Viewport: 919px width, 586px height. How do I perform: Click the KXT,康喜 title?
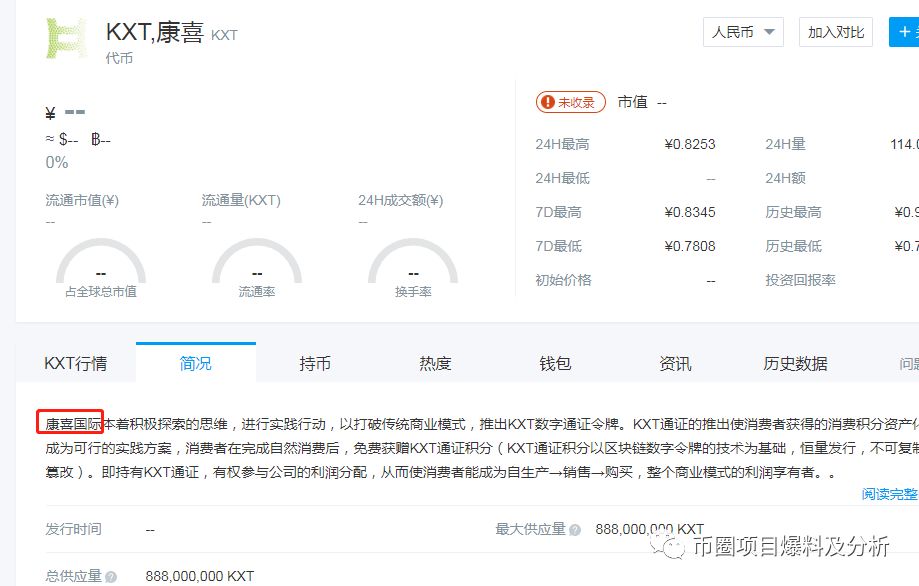coord(155,32)
